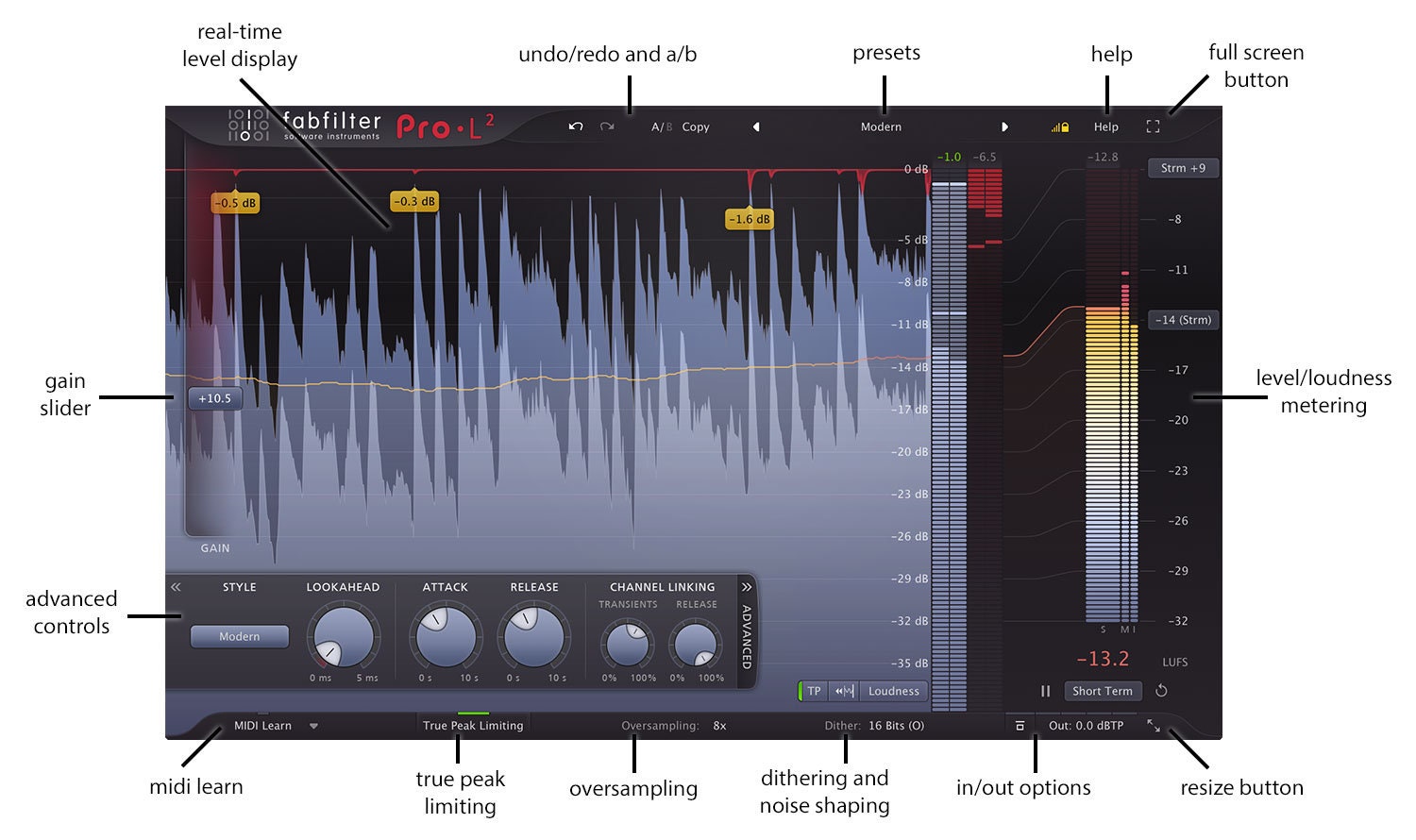This screenshot has width=1416, height=840.
Task: Click the Lookahead knob
Action: tap(344, 637)
